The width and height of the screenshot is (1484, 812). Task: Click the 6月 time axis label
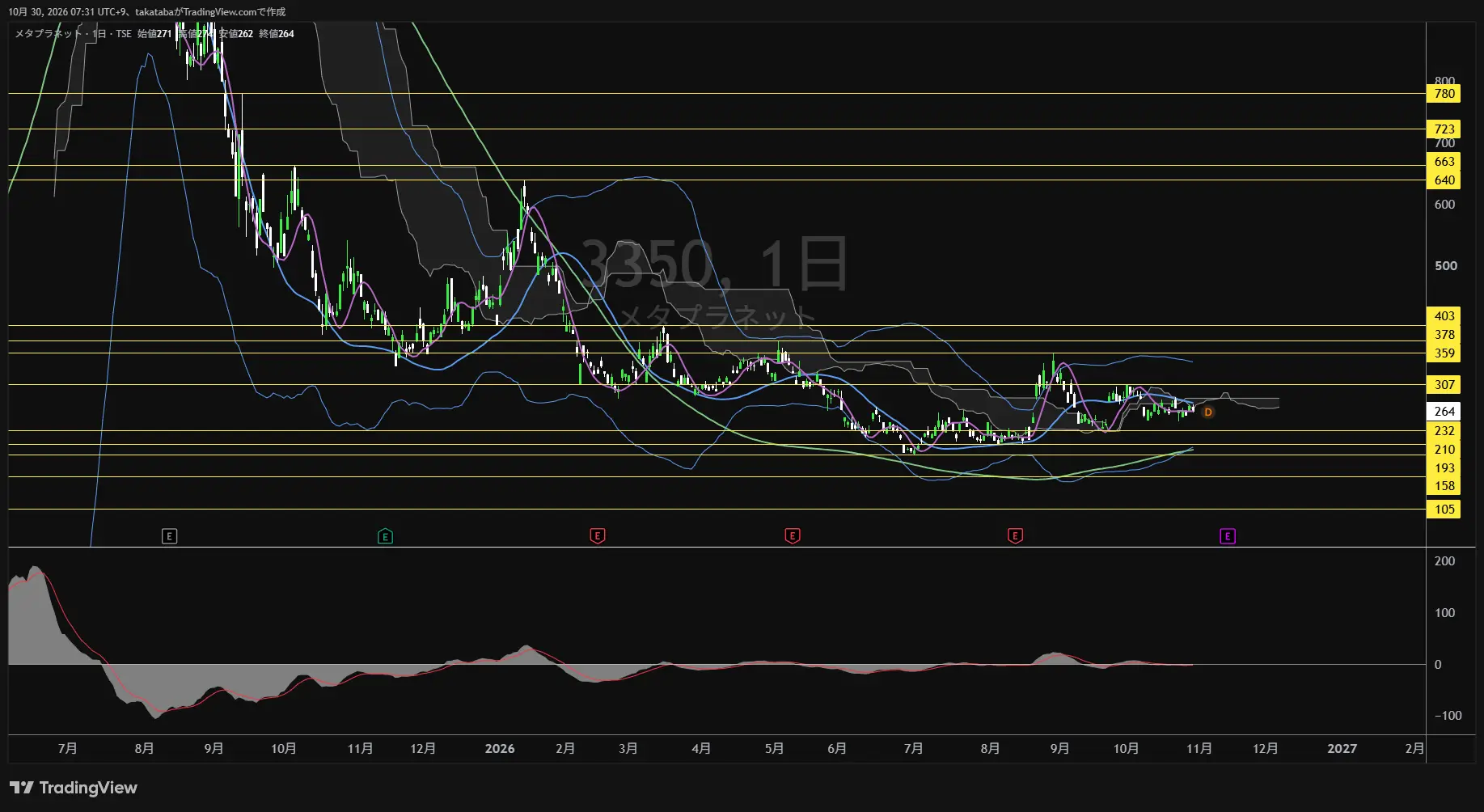point(837,749)
